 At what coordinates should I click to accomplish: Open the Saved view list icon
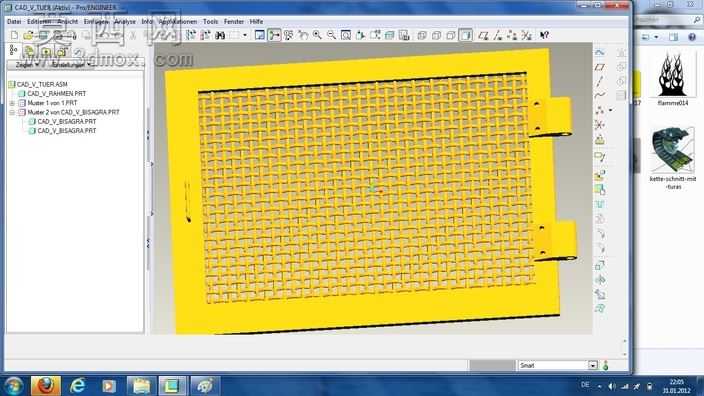point(375,35)
